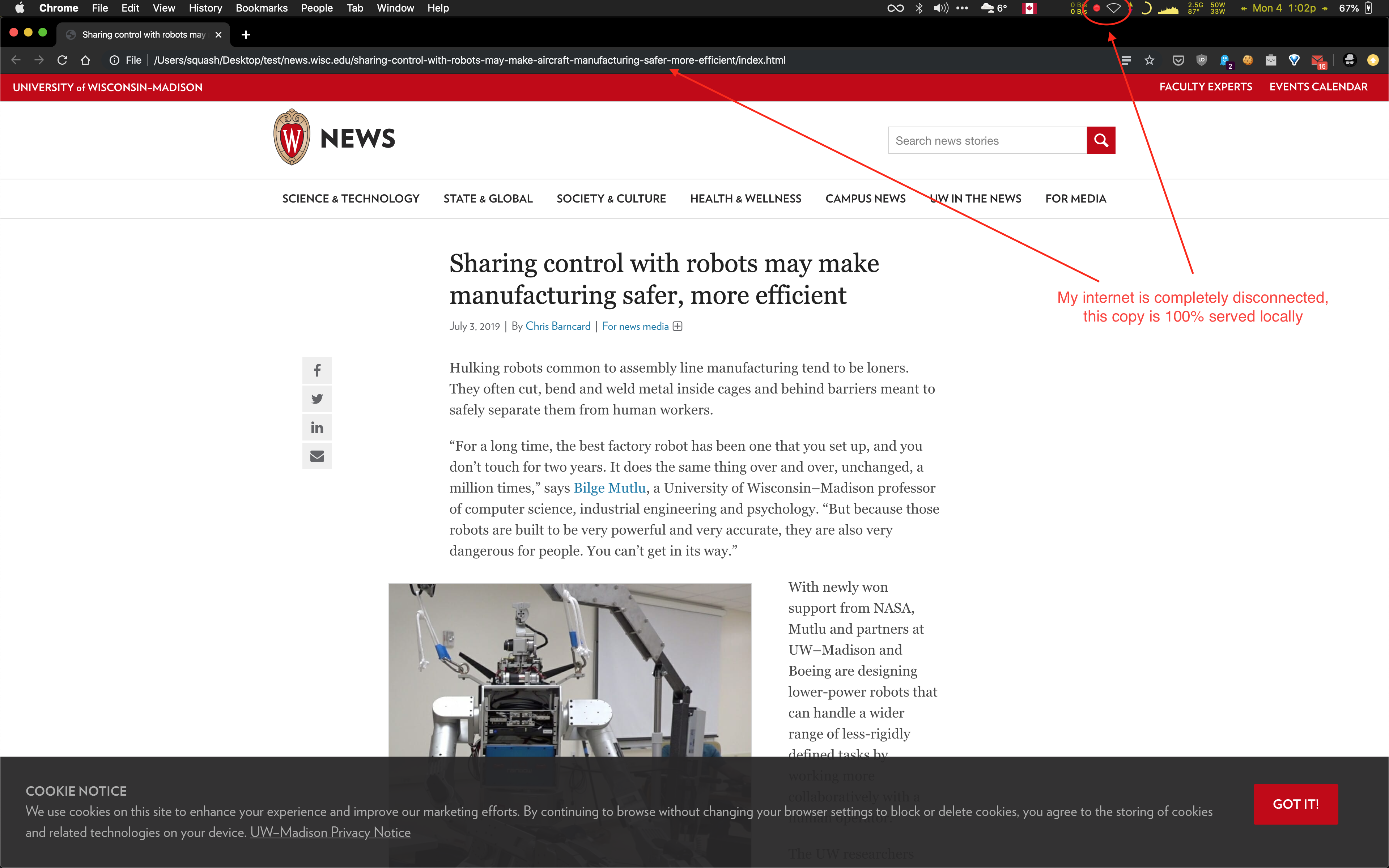Click the NEWS site title
This screenshot has height=868, width=1389.
coord(358,139)
